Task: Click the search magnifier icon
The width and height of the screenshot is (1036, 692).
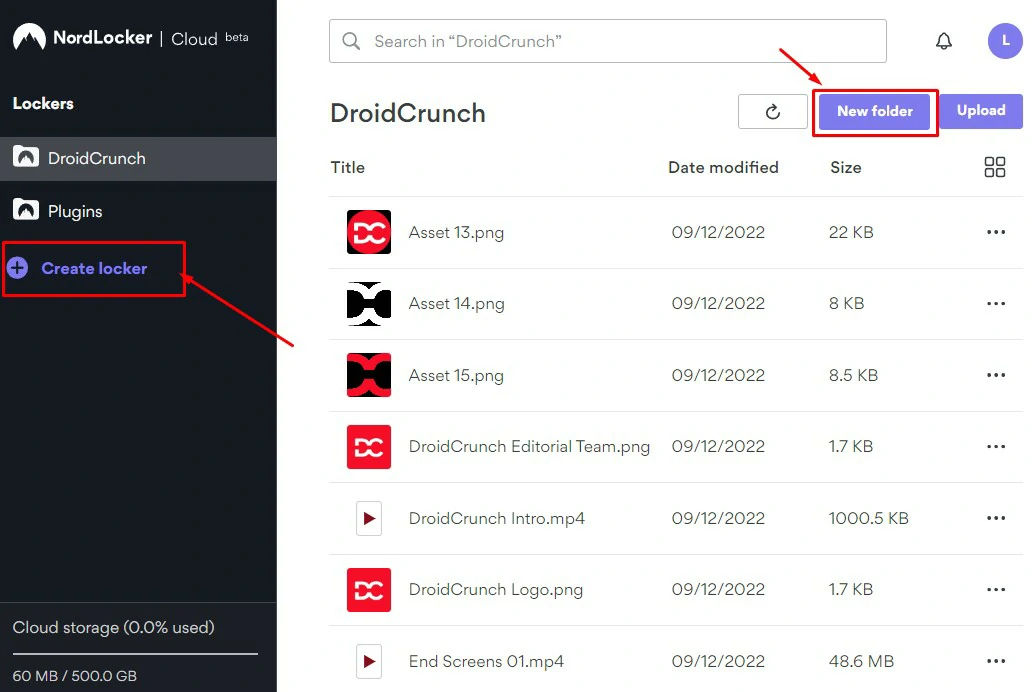Action: click(351, 41)
